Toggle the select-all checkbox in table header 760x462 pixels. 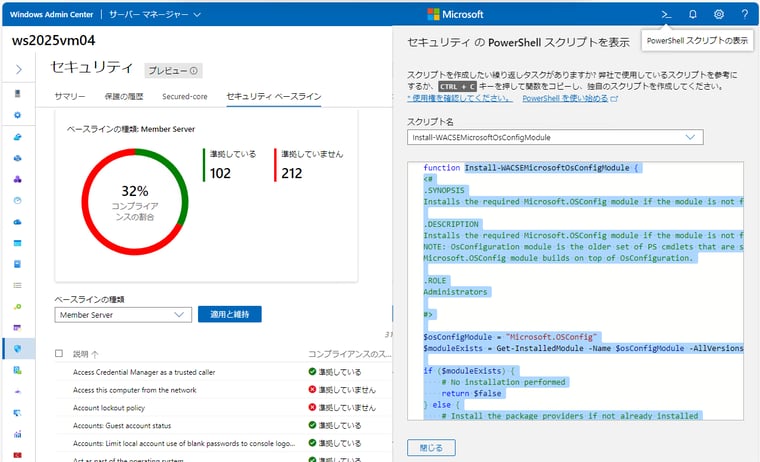59,353
